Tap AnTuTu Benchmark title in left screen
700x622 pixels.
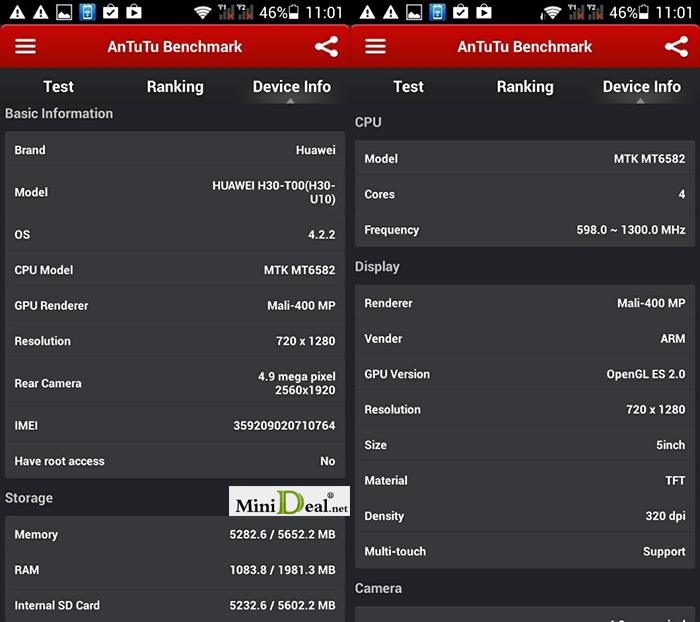[x=175, y=46]
